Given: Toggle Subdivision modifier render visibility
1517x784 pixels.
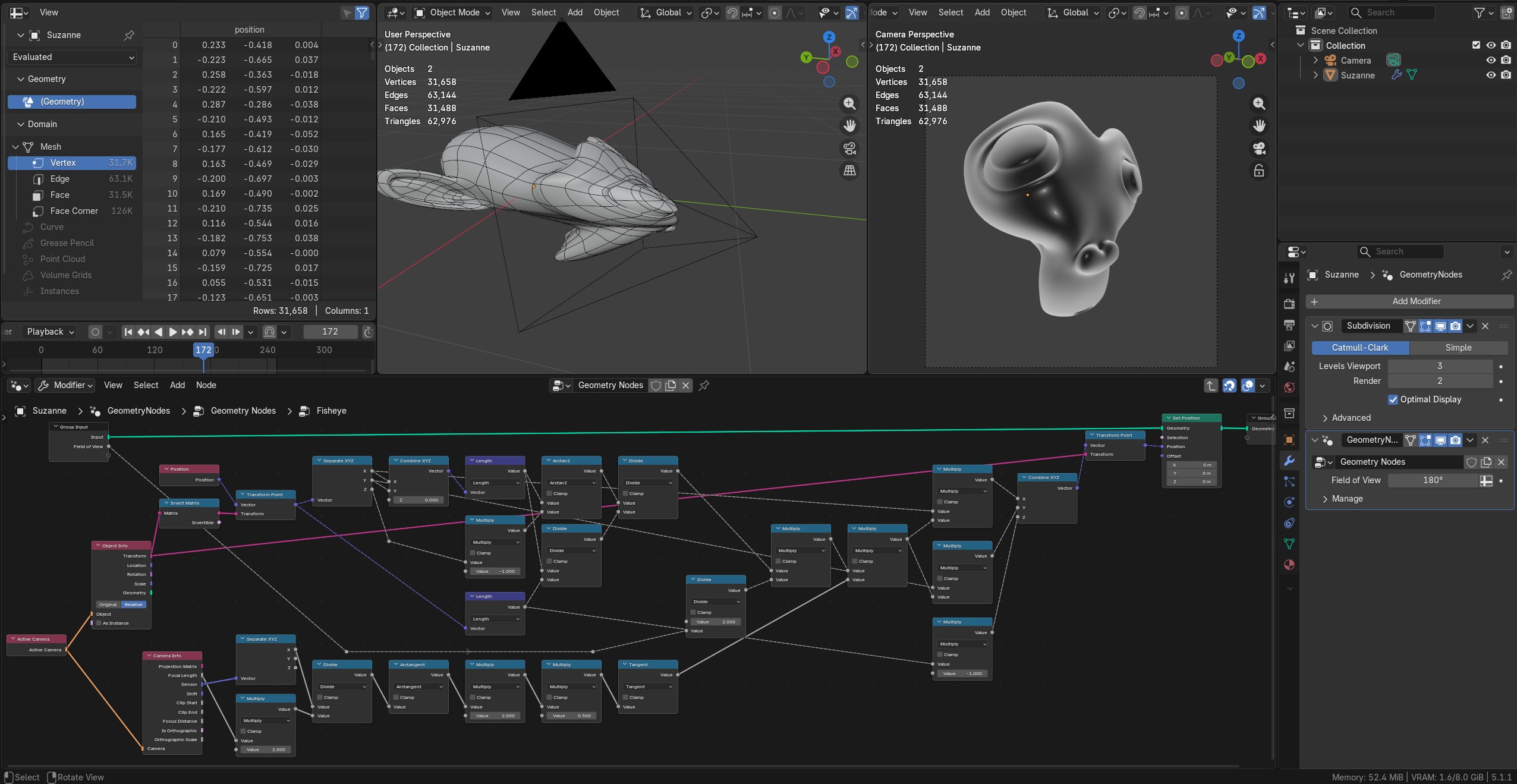Looking at the screenshot, I should click(1455, 326).
